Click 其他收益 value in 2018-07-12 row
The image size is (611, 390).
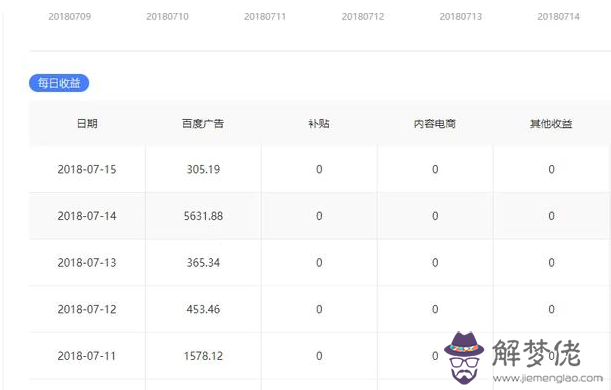(x=551, y=309)
